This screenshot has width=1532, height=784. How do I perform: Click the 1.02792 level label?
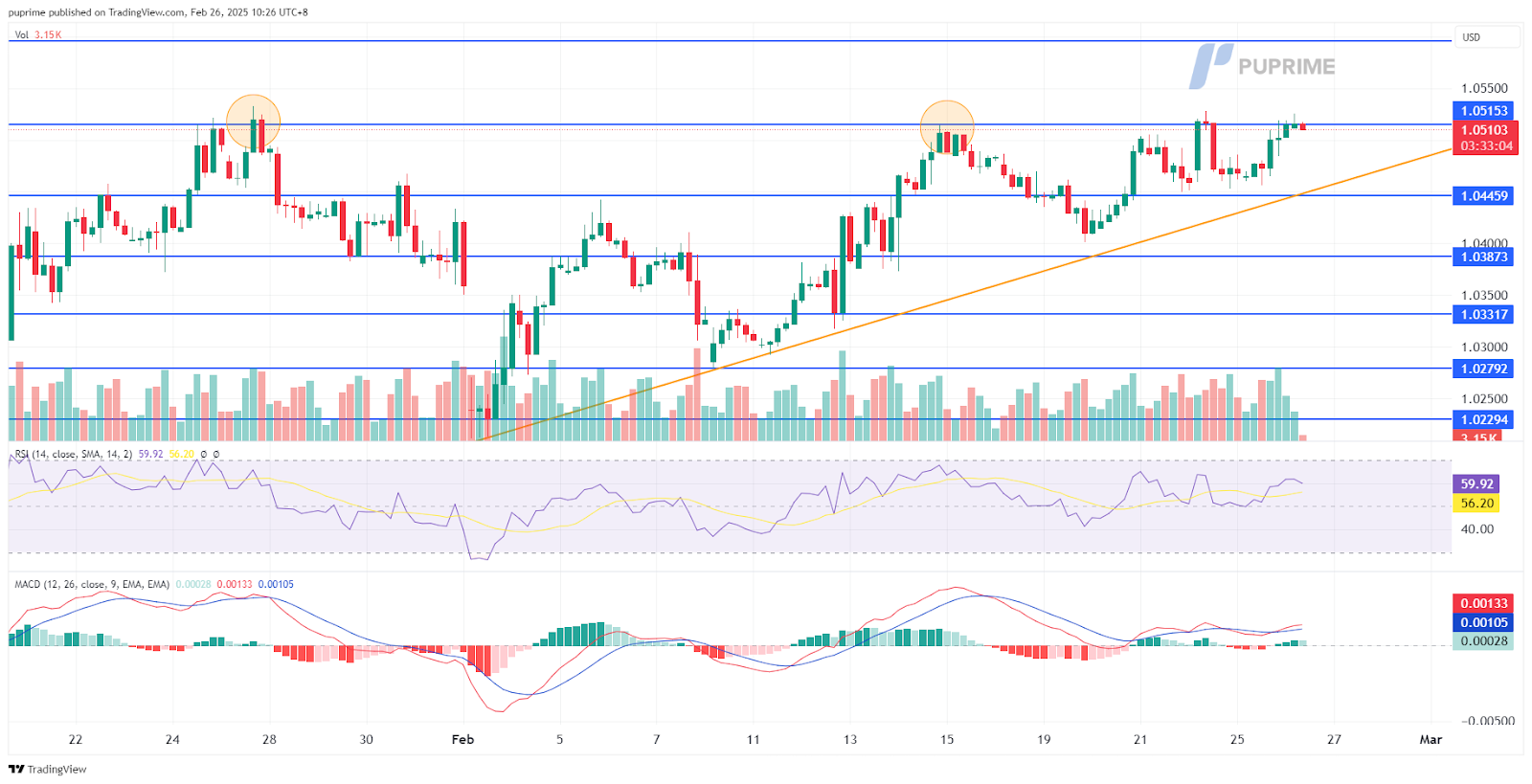tap(1483, 369)
